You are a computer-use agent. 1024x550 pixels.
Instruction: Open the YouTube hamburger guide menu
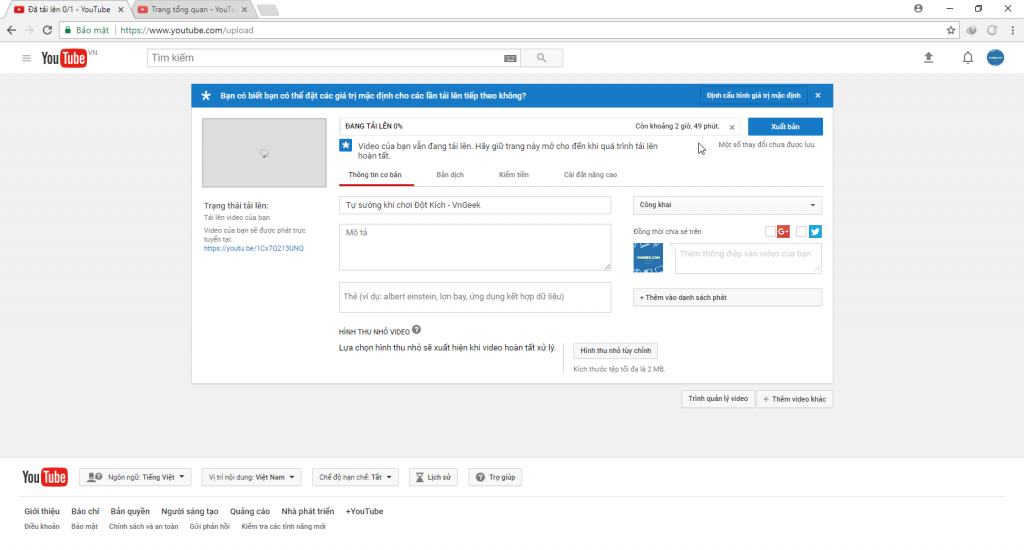pos(26,58)
